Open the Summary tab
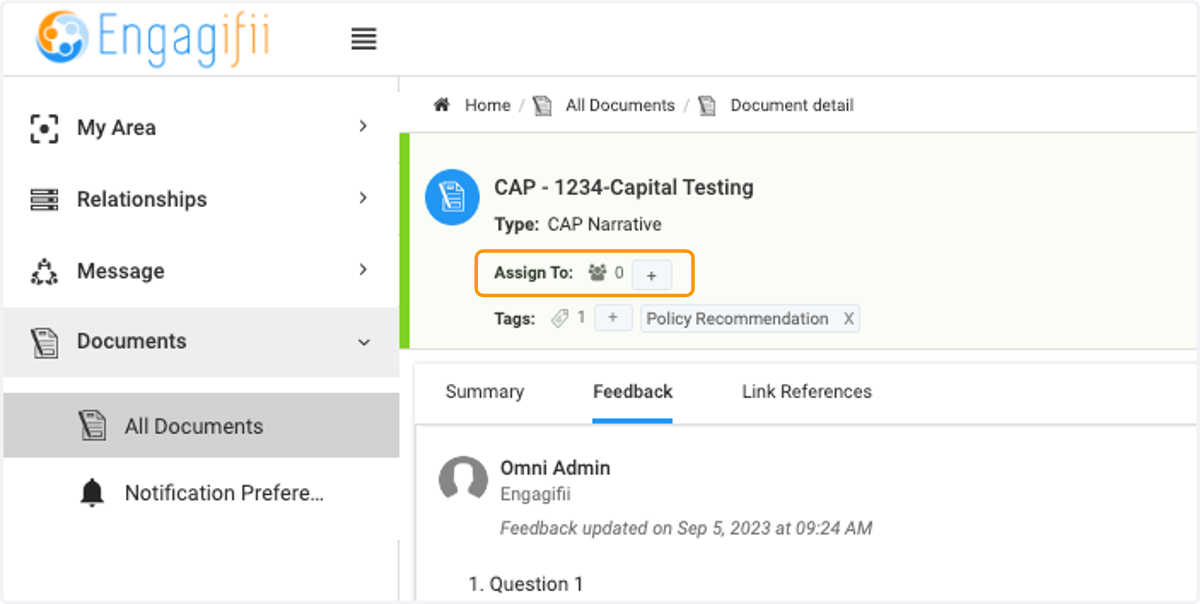1200x604 pixels. coord(485,392)
